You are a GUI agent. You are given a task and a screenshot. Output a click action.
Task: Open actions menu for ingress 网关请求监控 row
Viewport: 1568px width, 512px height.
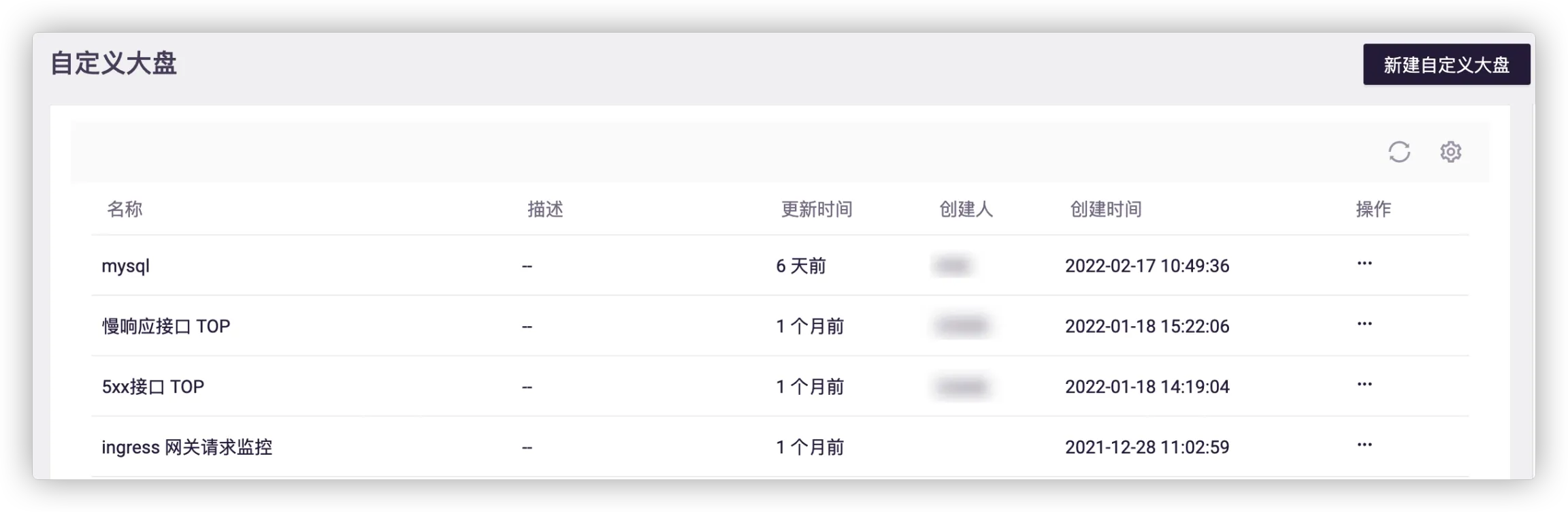(1364, 446)
